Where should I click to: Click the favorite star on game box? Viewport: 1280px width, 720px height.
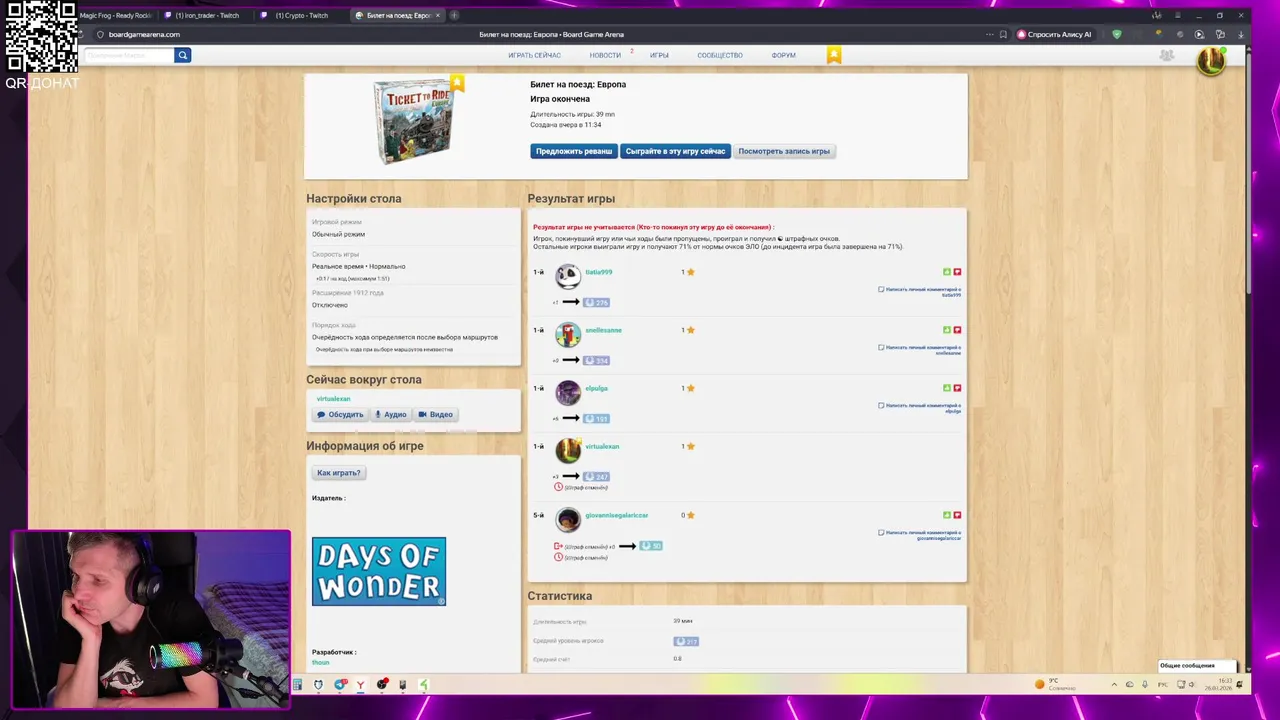[457, 83]
